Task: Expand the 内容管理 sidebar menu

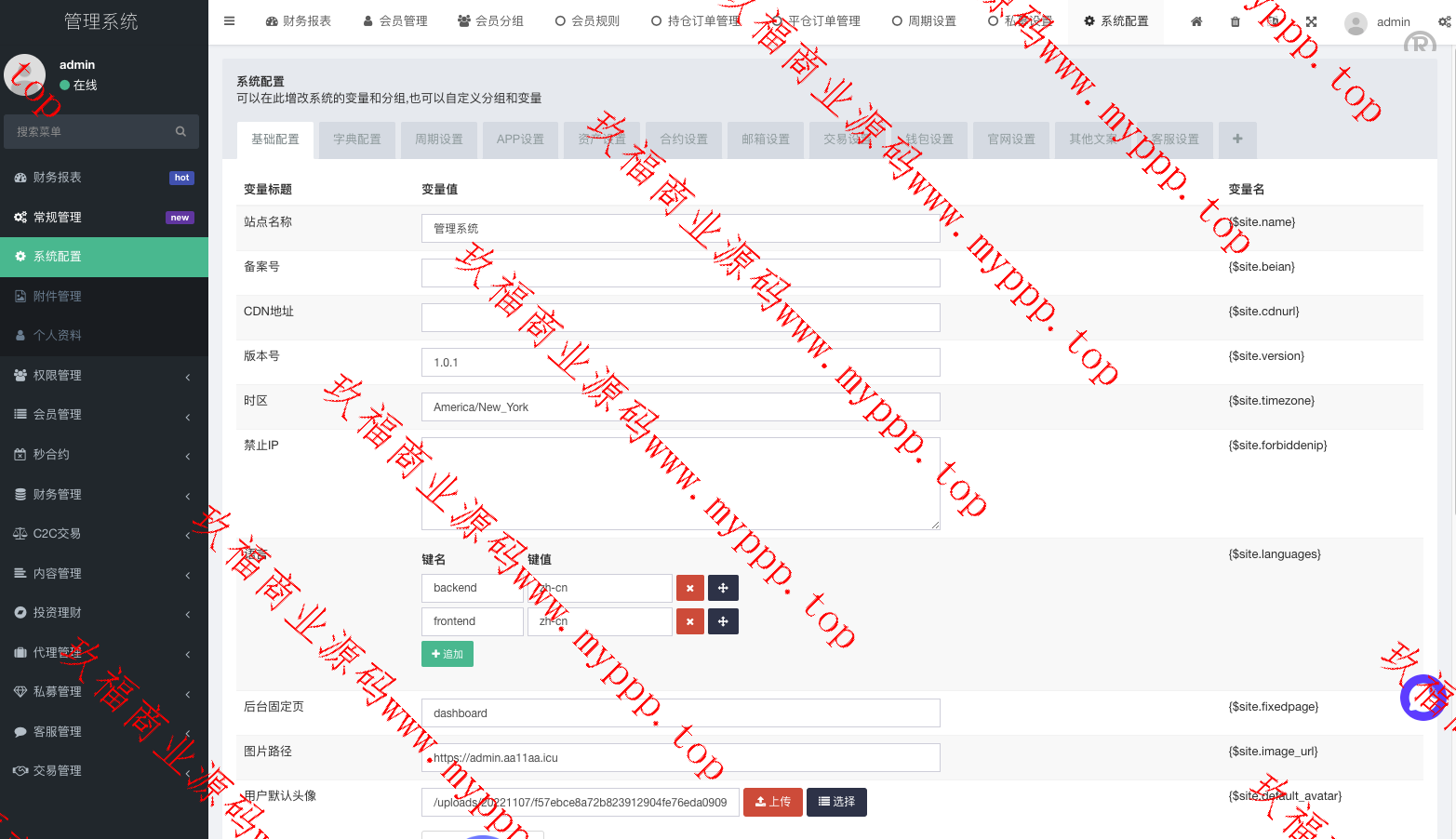Action: click(x=103, y=574)
